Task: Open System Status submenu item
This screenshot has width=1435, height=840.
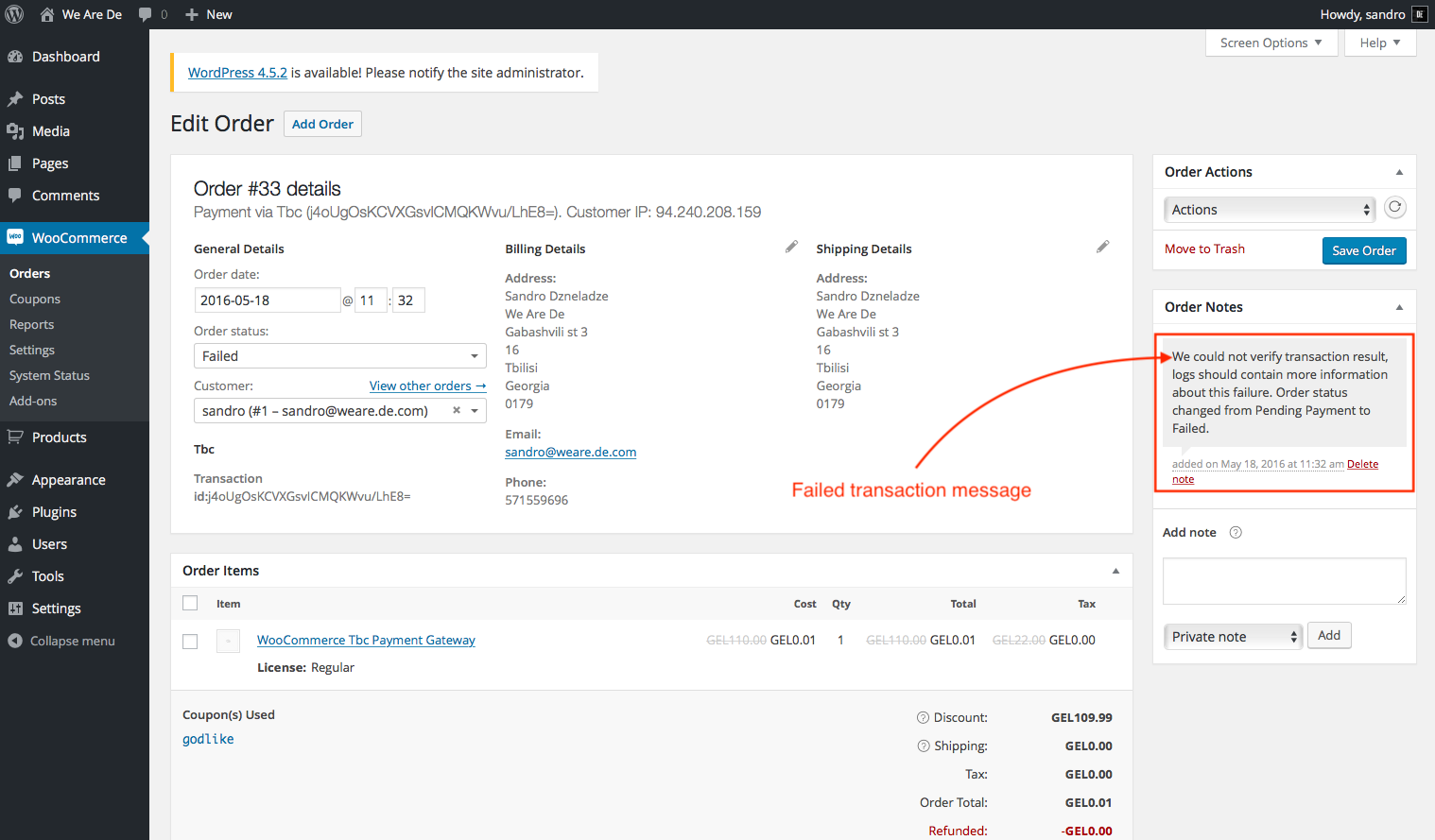Action: 49,375
